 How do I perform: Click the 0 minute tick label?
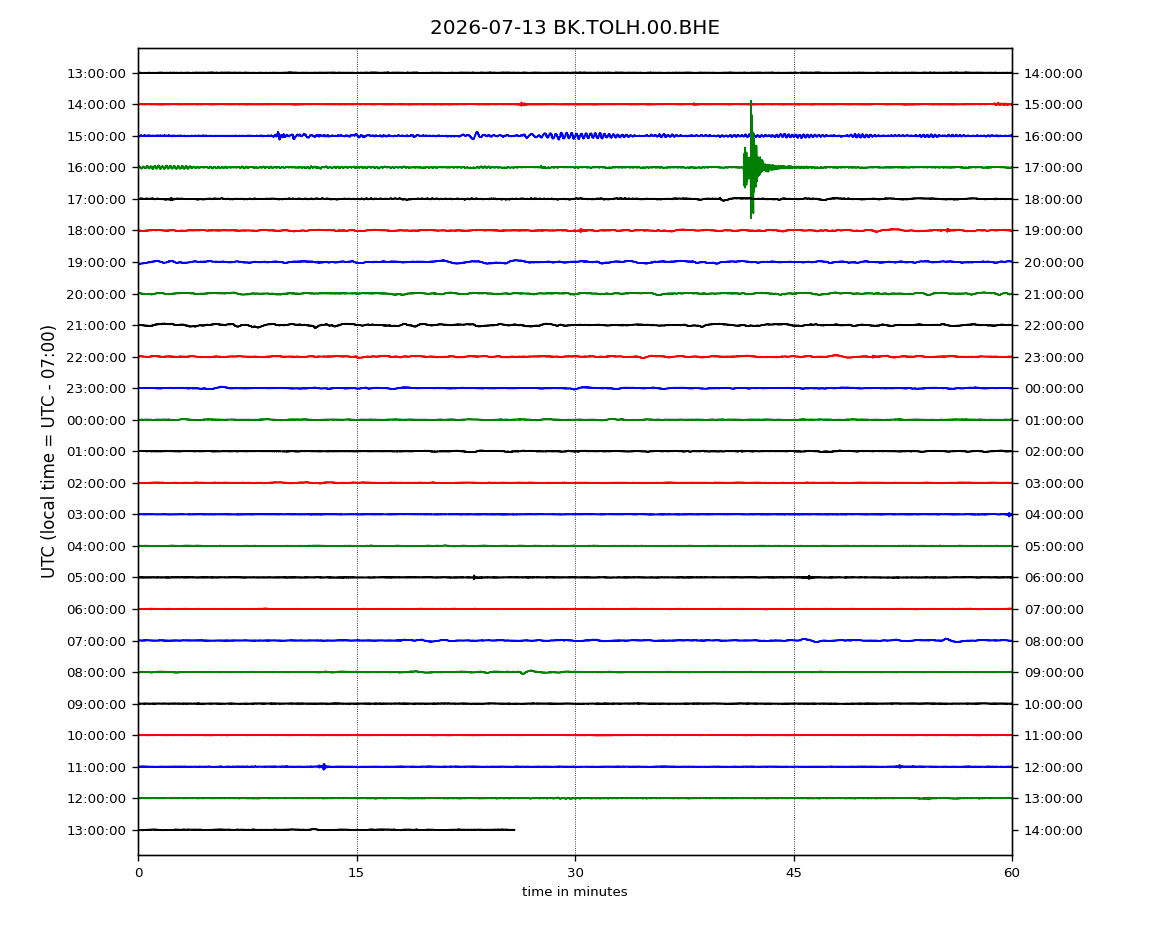139,873
